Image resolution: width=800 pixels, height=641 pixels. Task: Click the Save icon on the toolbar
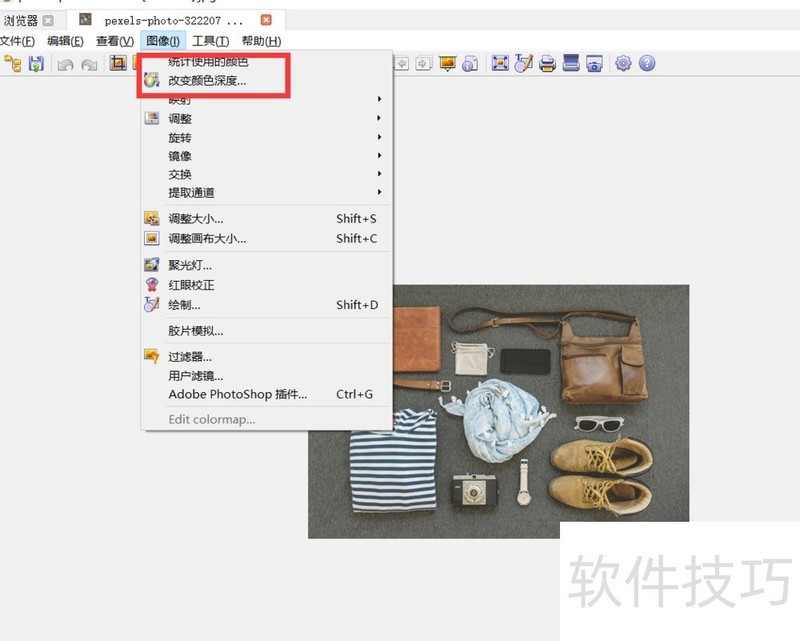point(36,64)
